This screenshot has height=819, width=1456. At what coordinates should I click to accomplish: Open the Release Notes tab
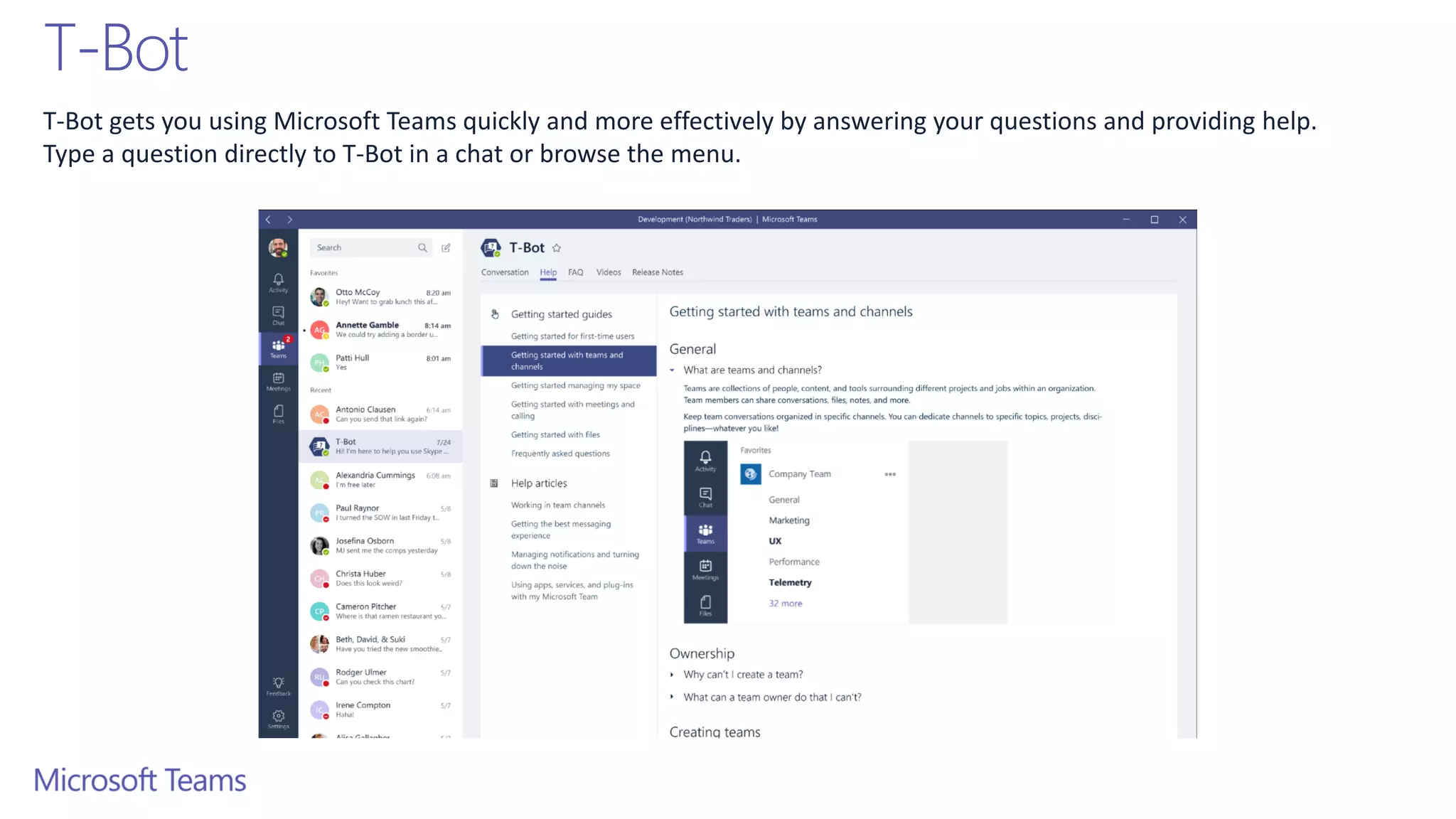coord(658,272)
